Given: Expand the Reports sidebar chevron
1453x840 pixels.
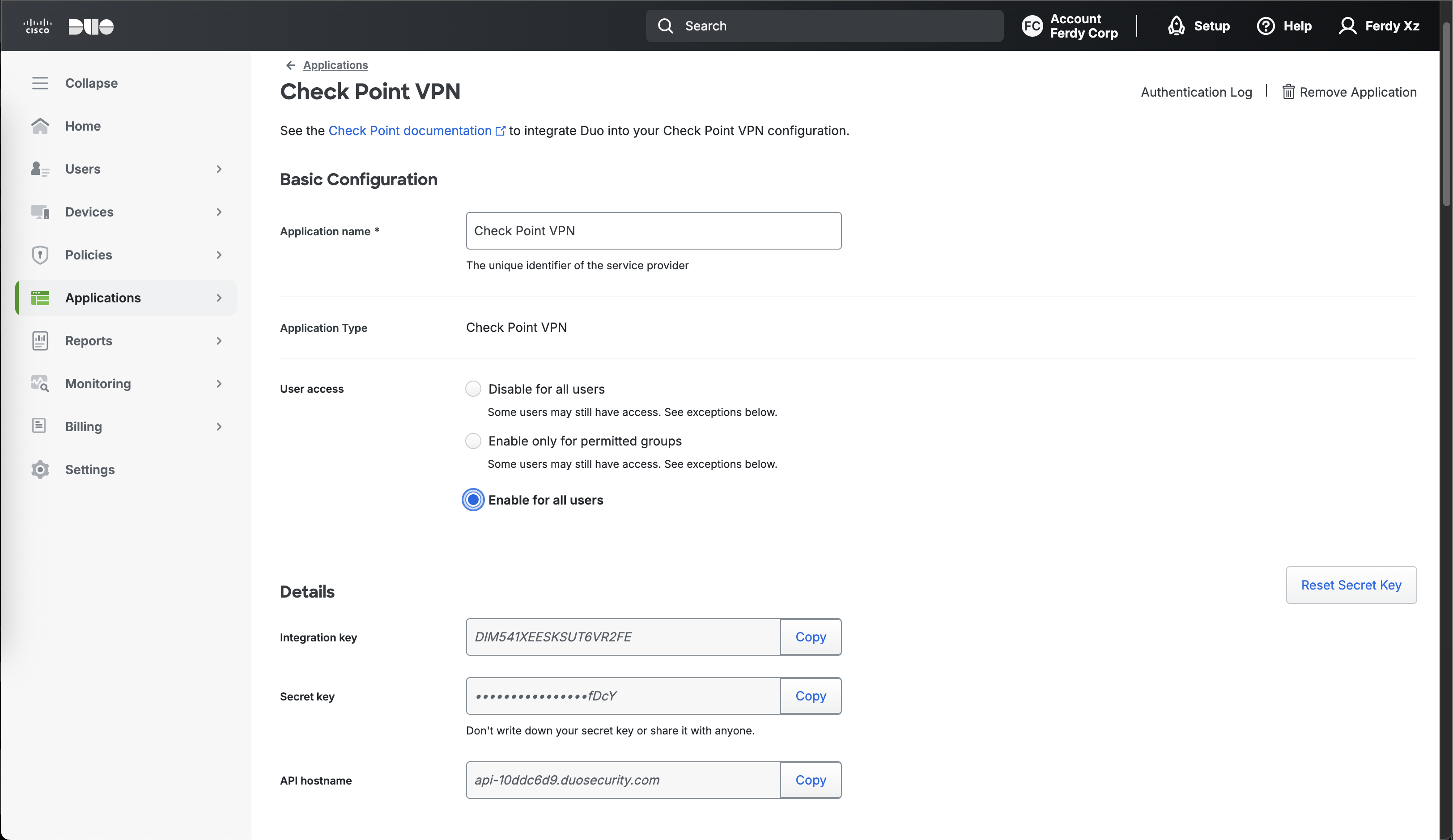Looking at the screenshot, I should [x=219, y=341].
